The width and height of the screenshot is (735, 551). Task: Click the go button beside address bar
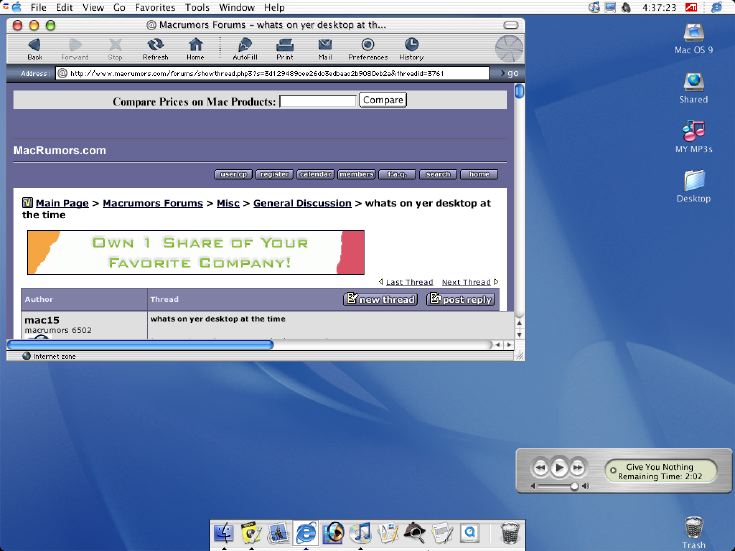pyautogui.click(x=510, y=73)
